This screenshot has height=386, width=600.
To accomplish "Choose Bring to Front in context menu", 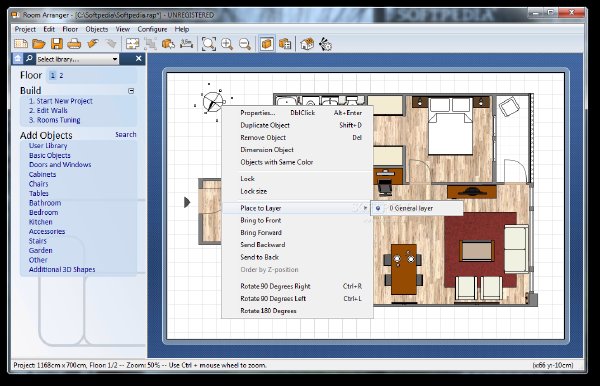I will tap(297, 220).
